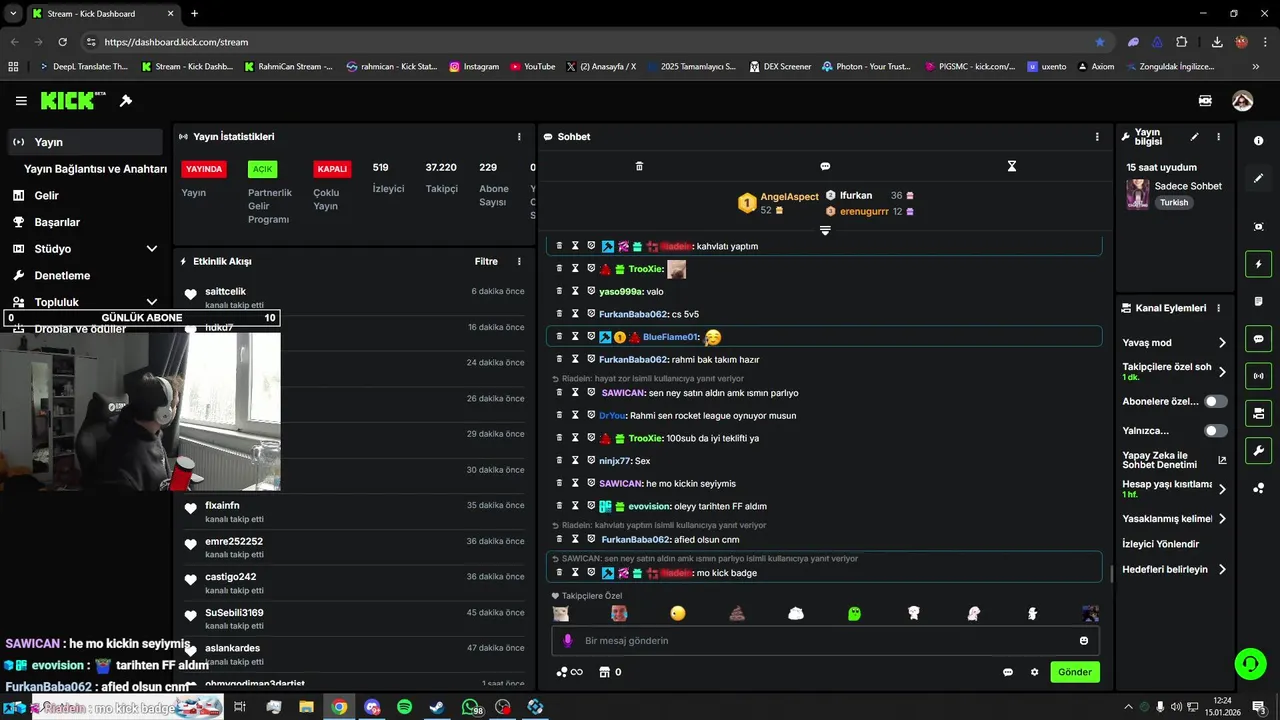Open Hesap yaşı kısıtlama options

tap(1174, 489)
